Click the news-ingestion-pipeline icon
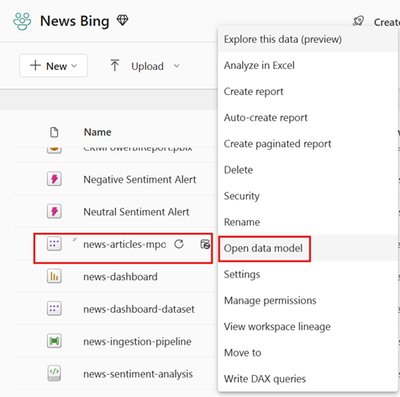 tap(54, 341)
